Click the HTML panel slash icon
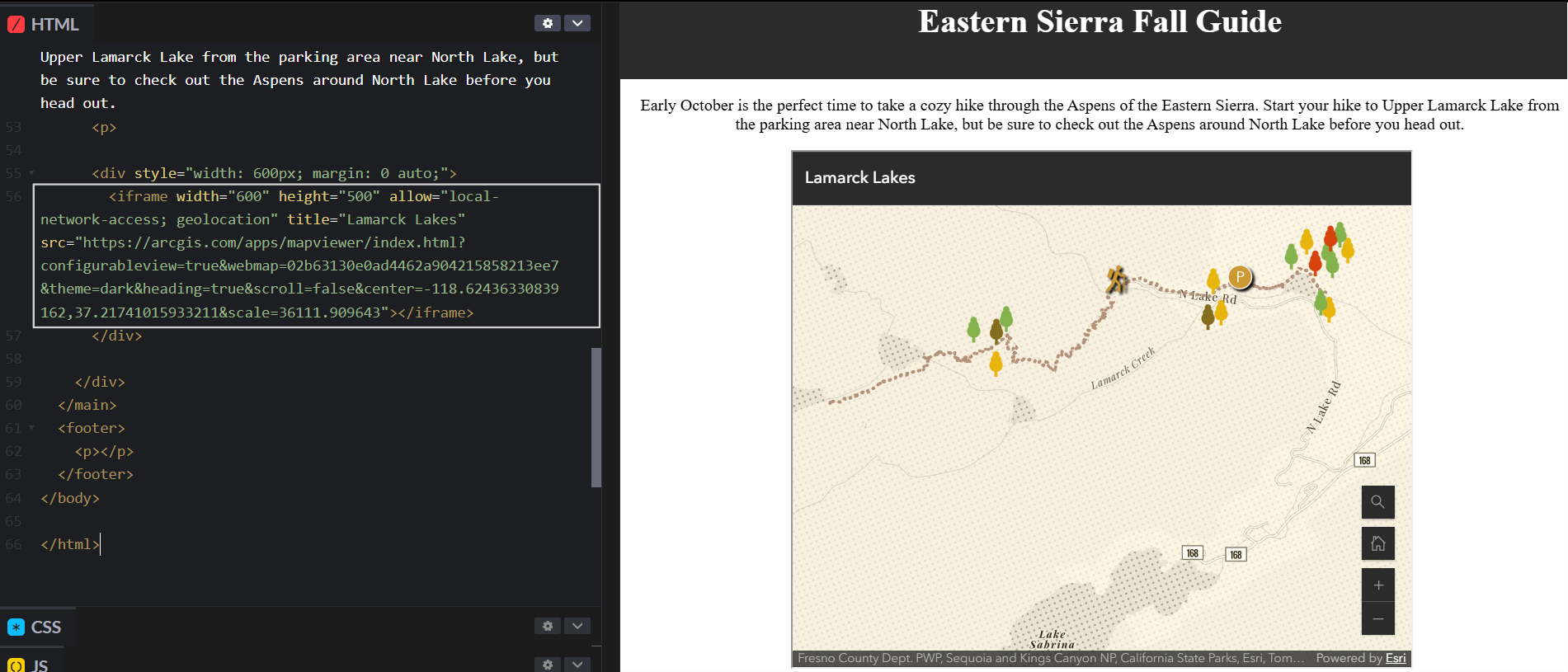This screenshot has width=1568, height=672. pos(16,24)
